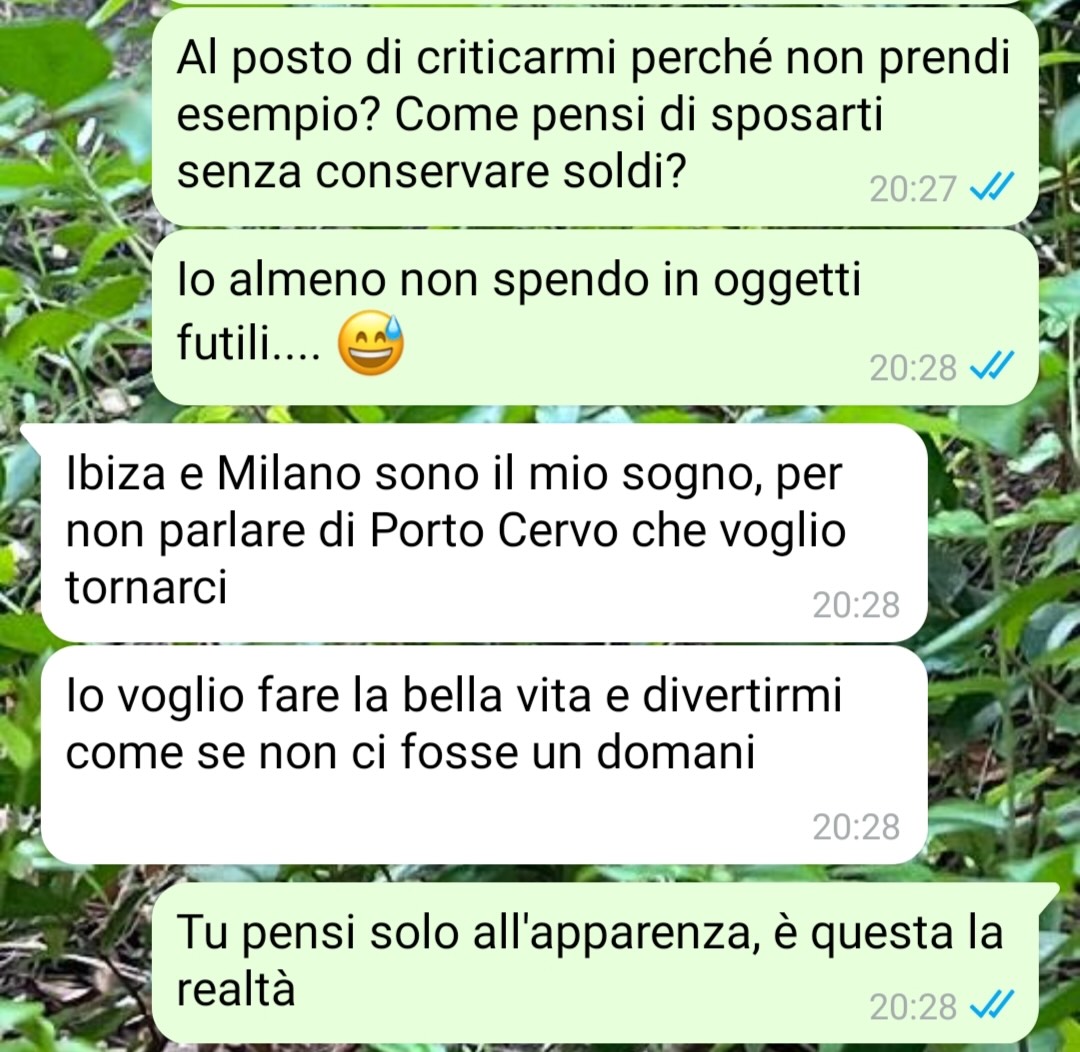
Task: Click the 20:28 timestamp next to 'realtà'
Action: coord(913,1007)
